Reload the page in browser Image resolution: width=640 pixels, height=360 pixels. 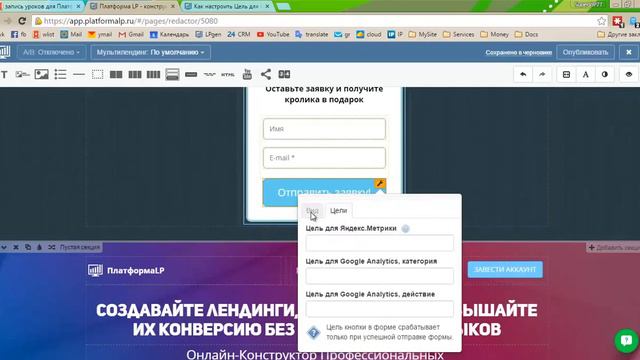click(22, 21)
